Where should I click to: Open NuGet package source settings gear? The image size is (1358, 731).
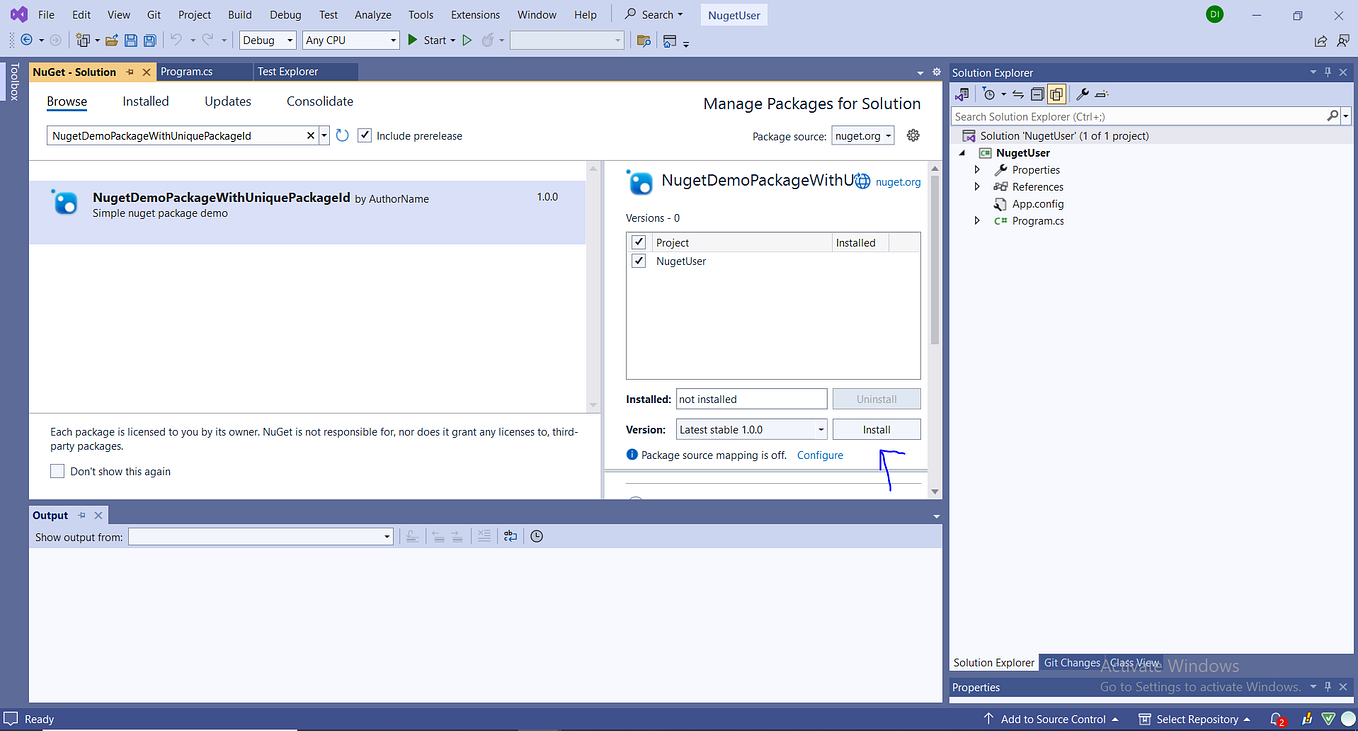click(912, 135)
